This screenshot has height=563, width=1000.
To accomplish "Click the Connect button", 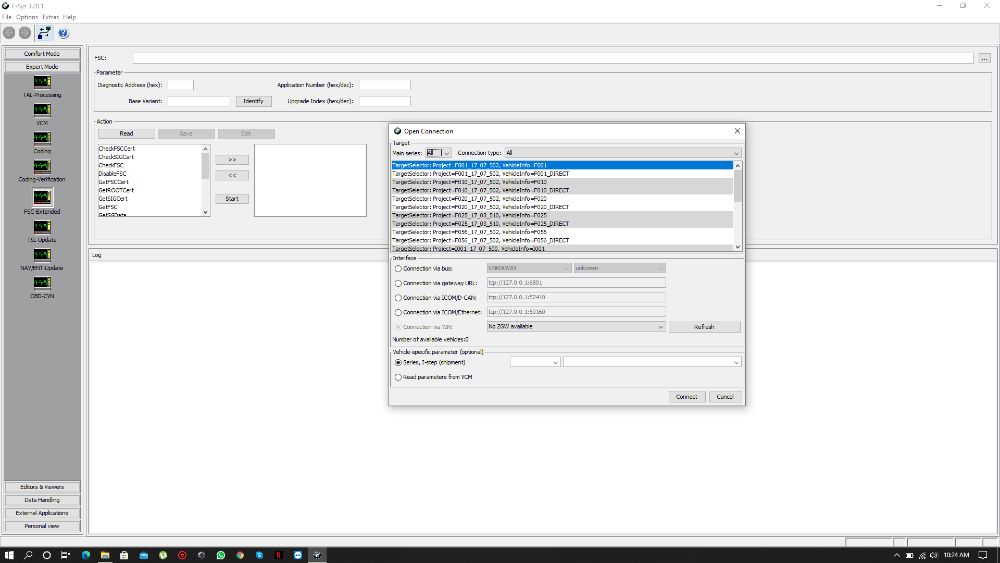I will pyautogui.click(x=687, y=397).
